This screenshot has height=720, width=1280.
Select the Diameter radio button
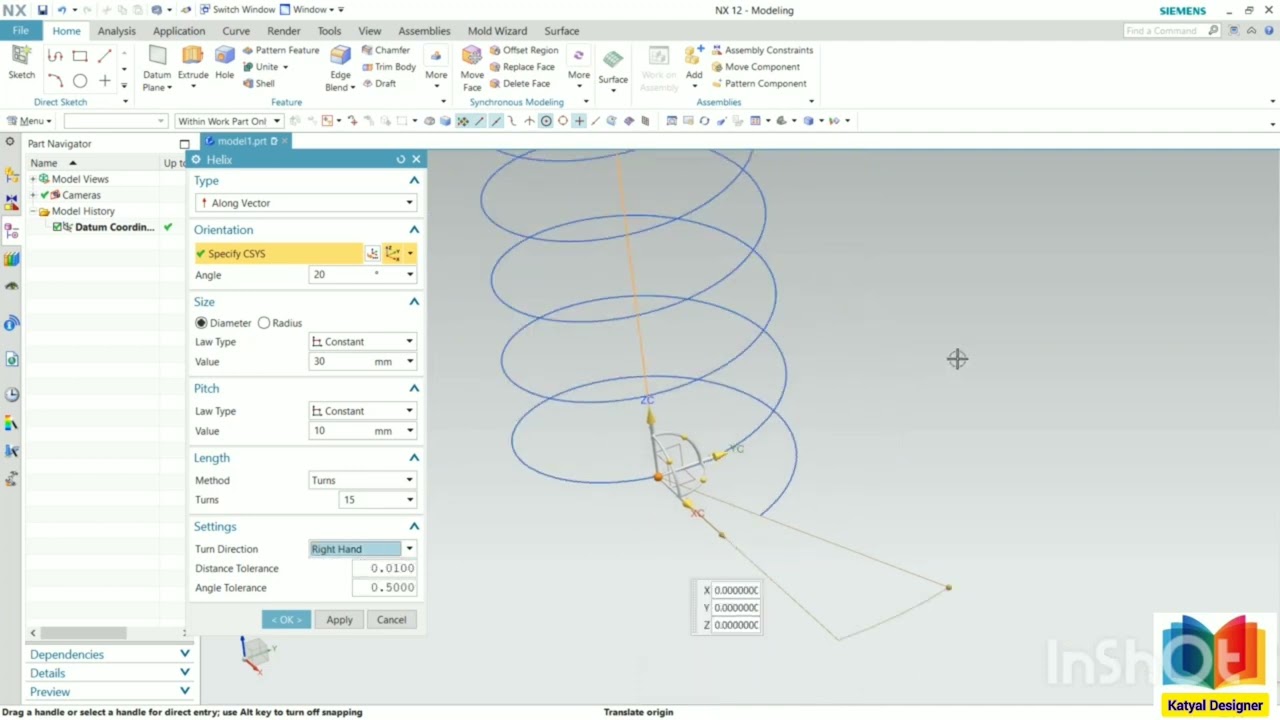coord(201,323)
